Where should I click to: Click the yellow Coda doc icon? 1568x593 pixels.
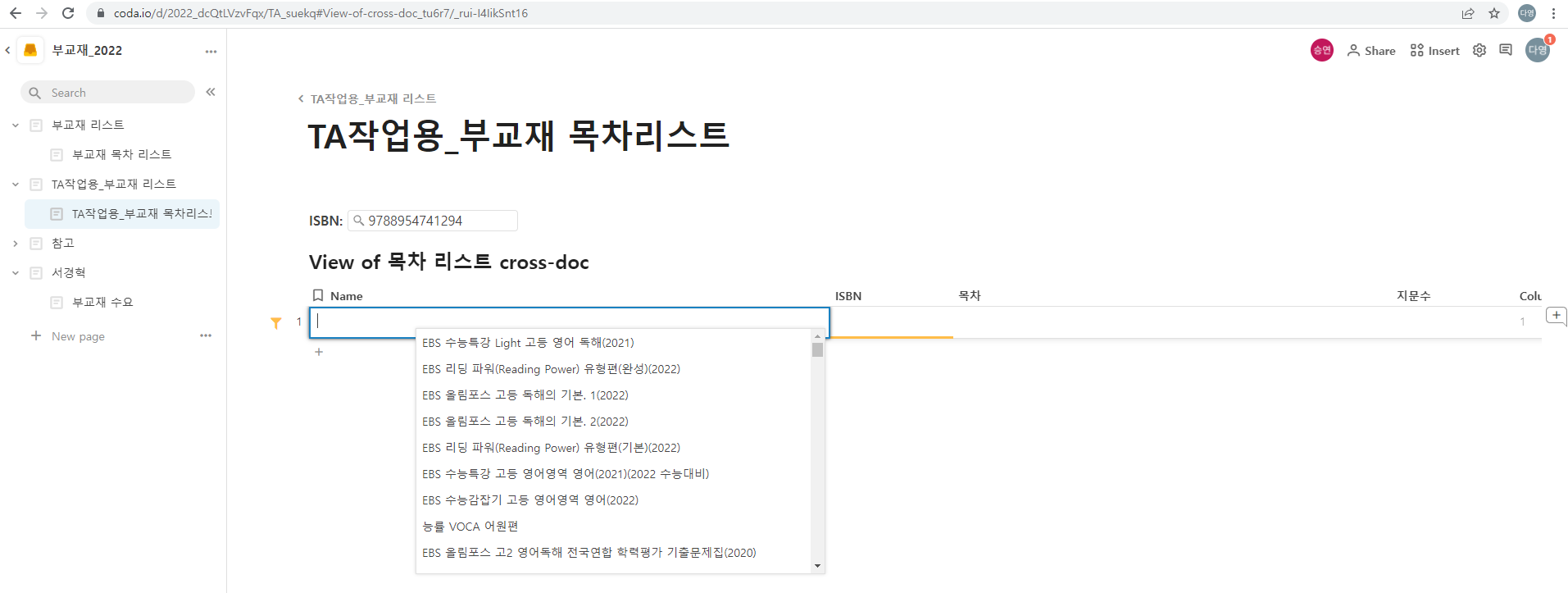(x=30, y=50)
